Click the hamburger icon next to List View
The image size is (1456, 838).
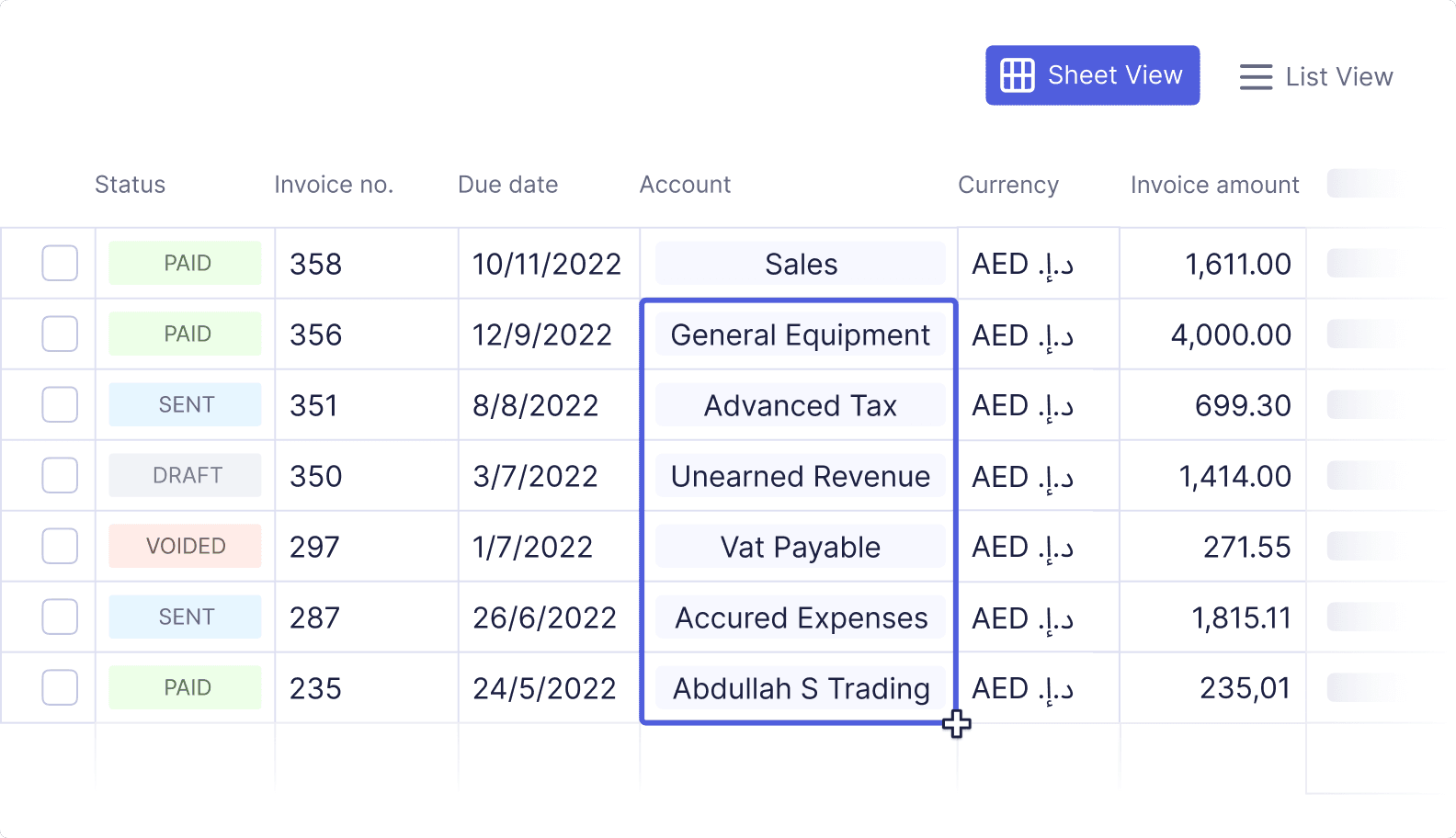coord(1256,77)
